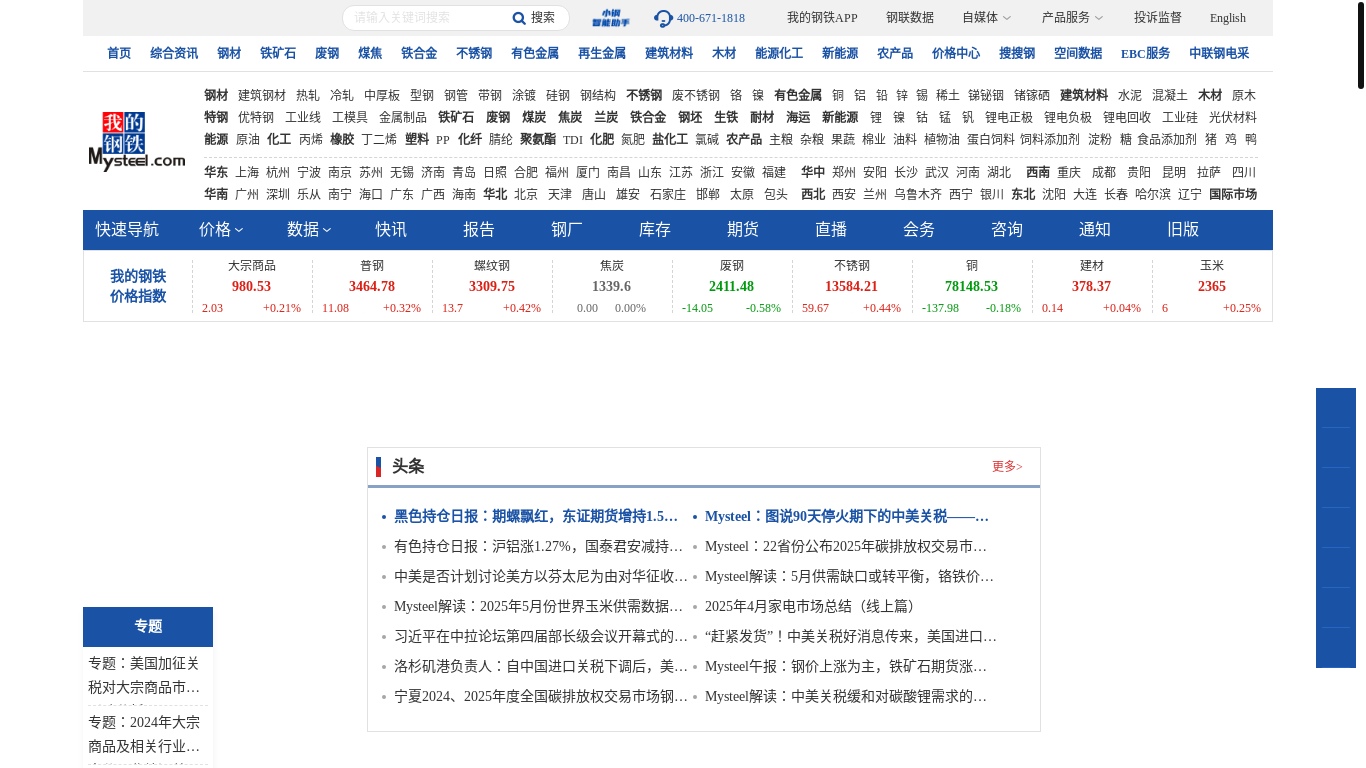Open article 洛杉矶港负责人
The height and width of the screenshot is (768, 1366).
[541, 666]
